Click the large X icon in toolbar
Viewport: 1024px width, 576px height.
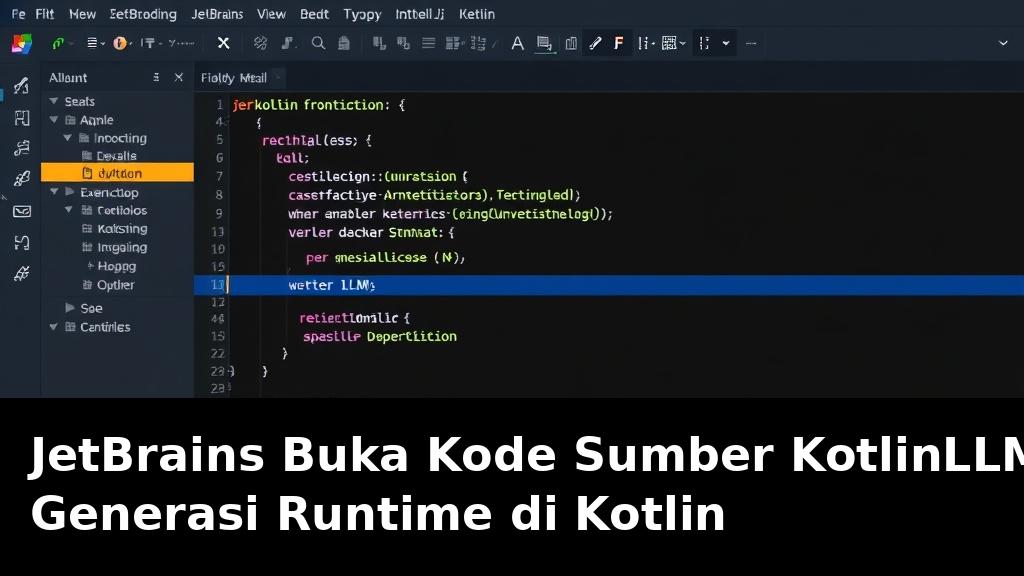tap(223, 43)
